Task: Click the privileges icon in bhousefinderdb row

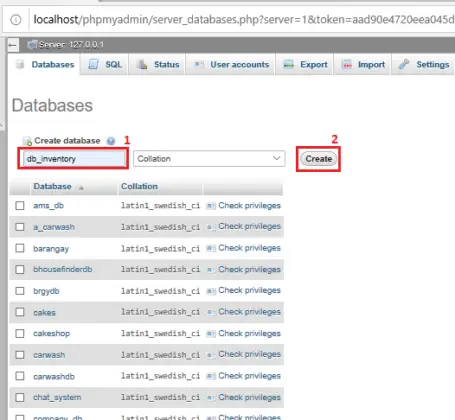Action: [211, 270]
